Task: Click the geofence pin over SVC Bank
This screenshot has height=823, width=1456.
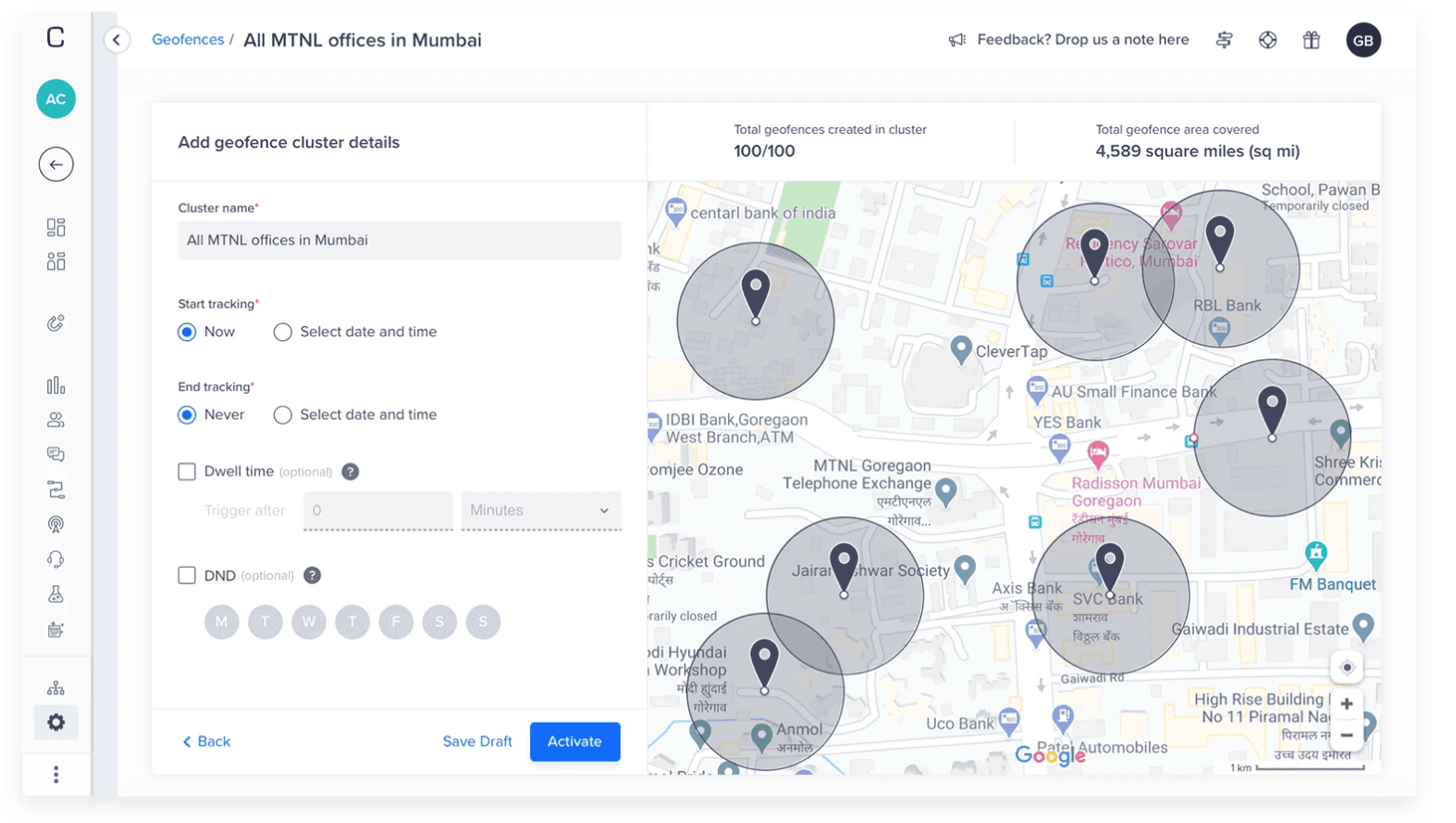Action: [1110, 568]
